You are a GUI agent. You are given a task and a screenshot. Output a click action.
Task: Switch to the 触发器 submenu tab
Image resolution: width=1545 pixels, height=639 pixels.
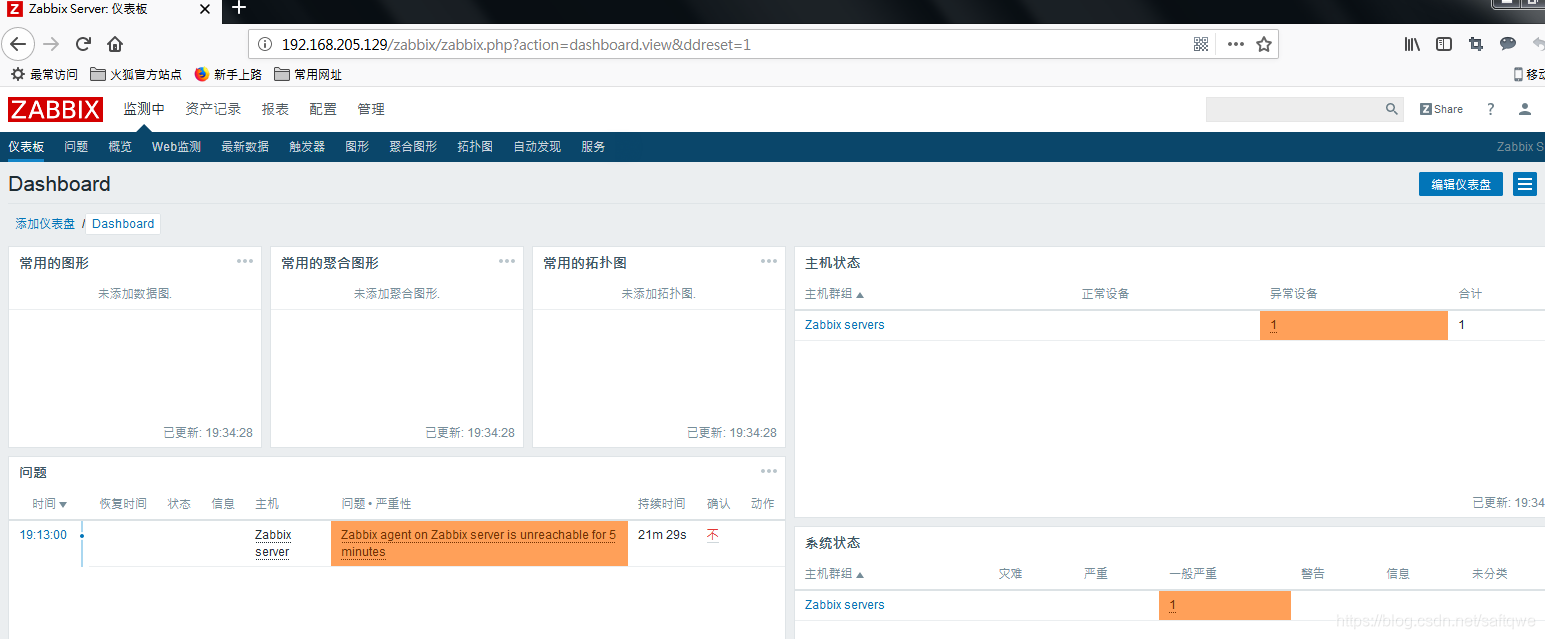click(x=307, y=146)
